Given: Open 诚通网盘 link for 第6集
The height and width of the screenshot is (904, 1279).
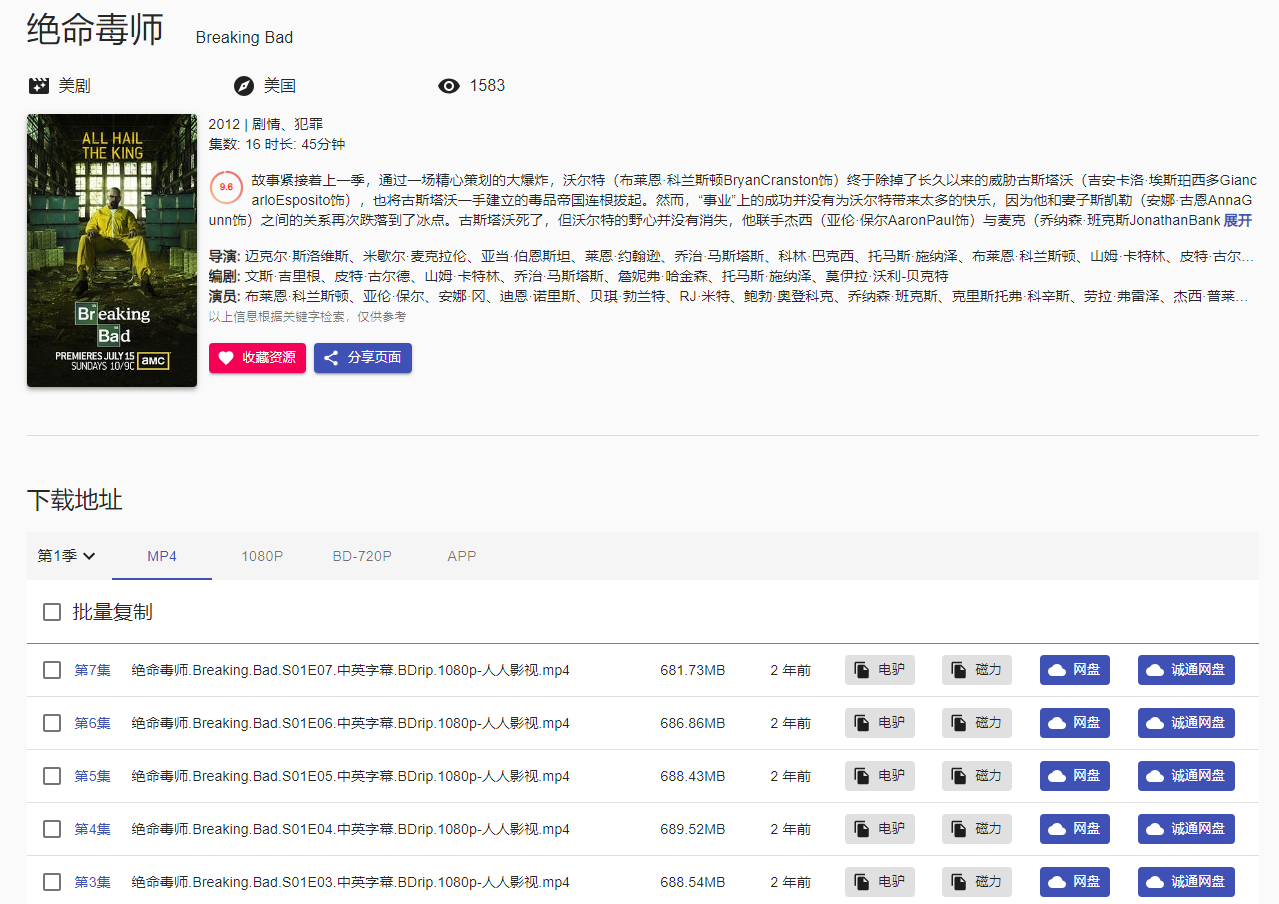Looking at the screenshot, I should click(1186, 723).
